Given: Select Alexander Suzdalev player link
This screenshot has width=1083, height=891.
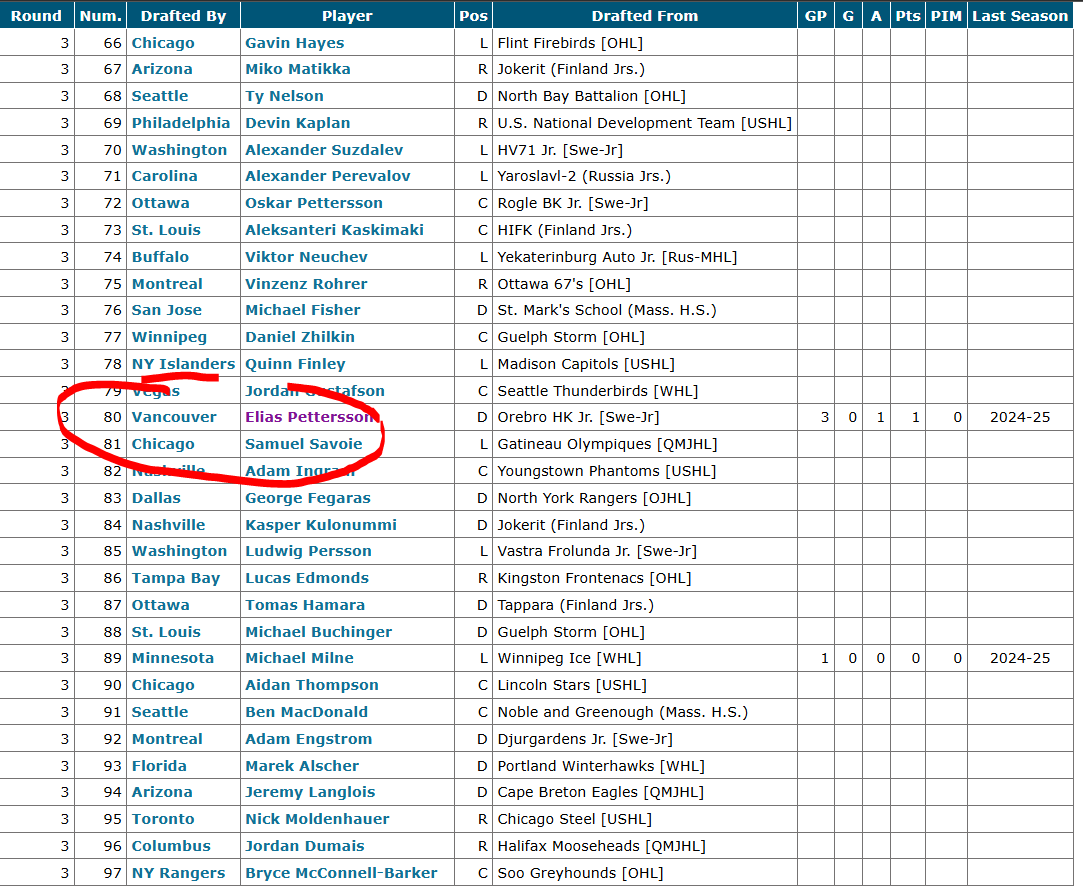Looking at the screenshot, I should pos(324,150).
